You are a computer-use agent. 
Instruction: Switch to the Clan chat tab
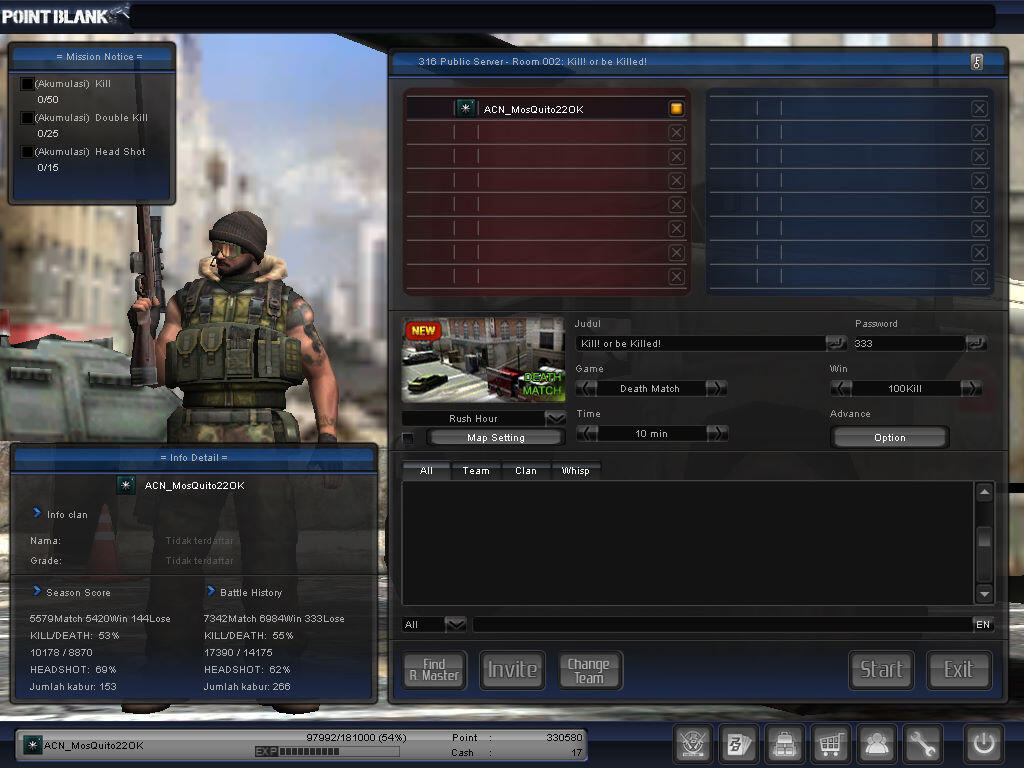pyautogui.click(x=526, y=471)
